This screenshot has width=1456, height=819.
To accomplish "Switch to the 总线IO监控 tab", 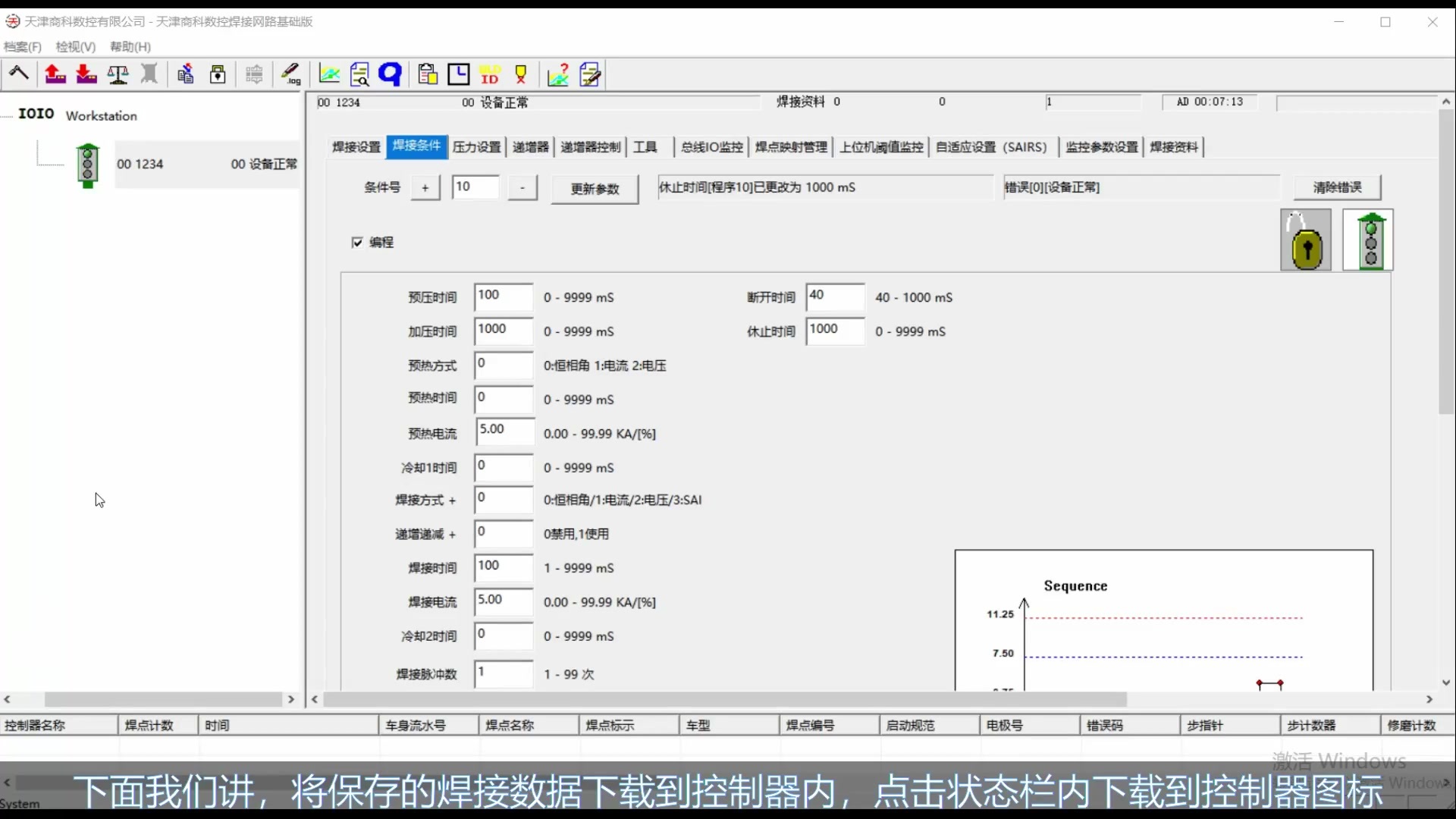I will (712, 147).
